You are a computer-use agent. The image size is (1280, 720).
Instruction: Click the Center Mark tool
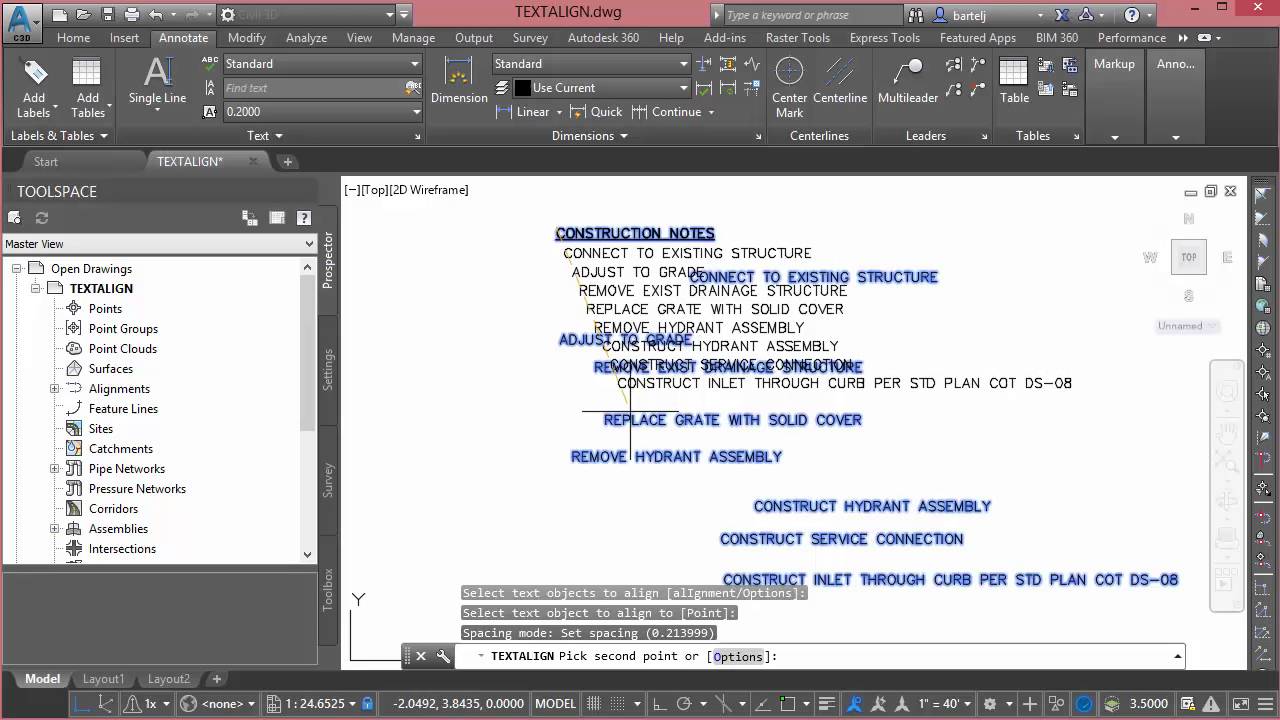pos(789,88)
